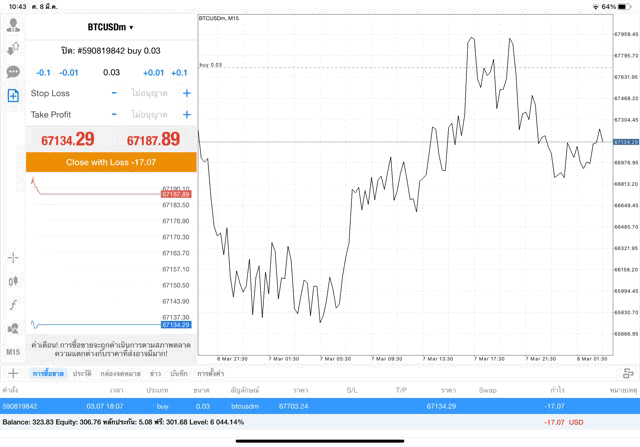Decrease volume by 0.1

click(43, 72)
